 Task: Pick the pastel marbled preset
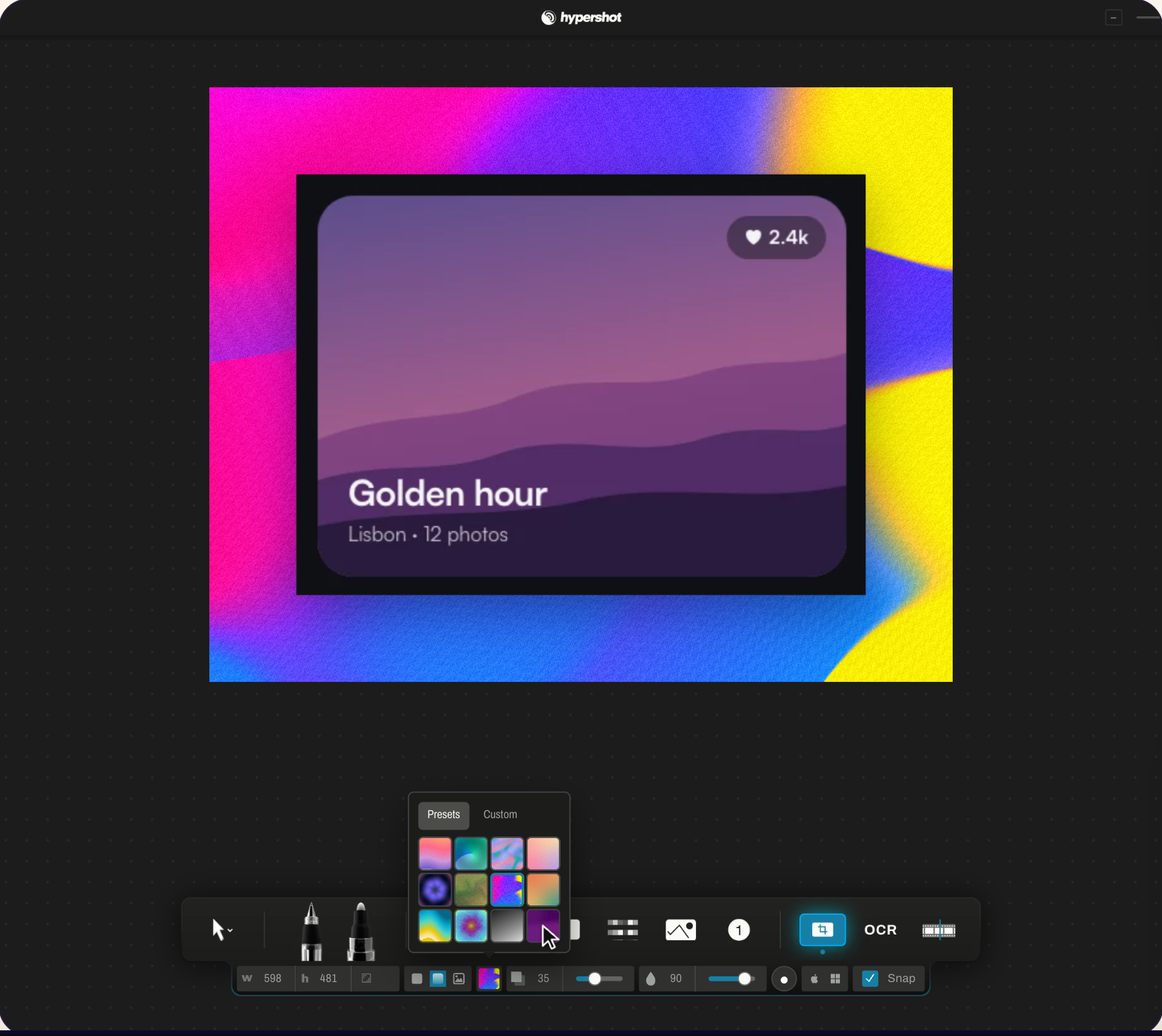507,854
